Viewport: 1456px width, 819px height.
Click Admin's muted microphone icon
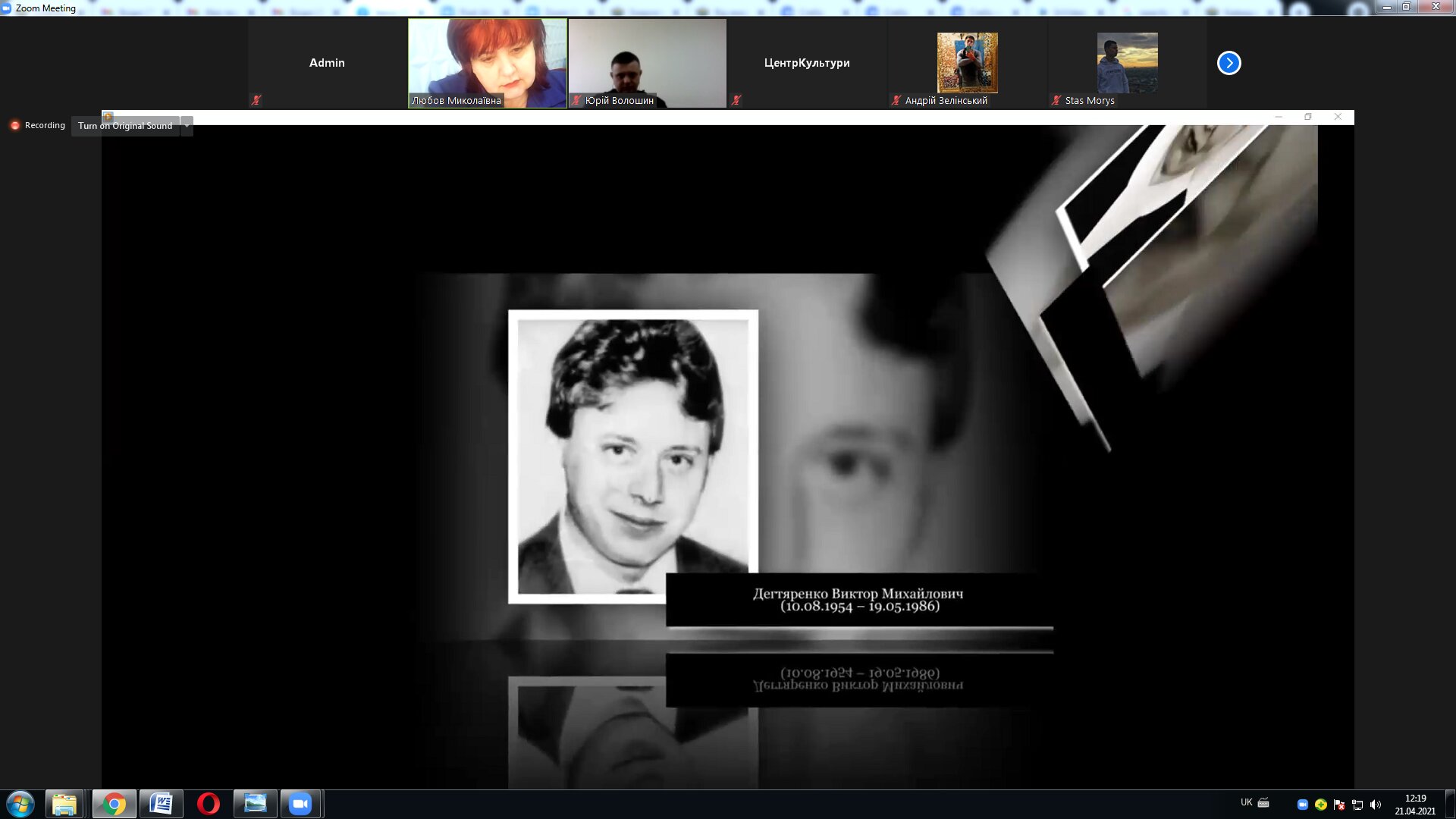point(256,100)
